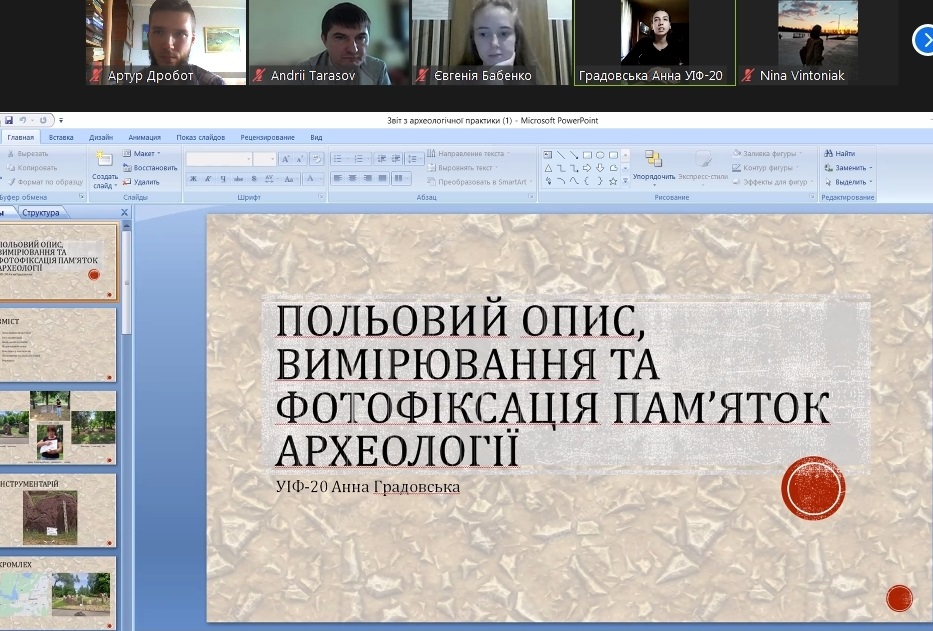Toggle italic К formatting

point(208,179)
